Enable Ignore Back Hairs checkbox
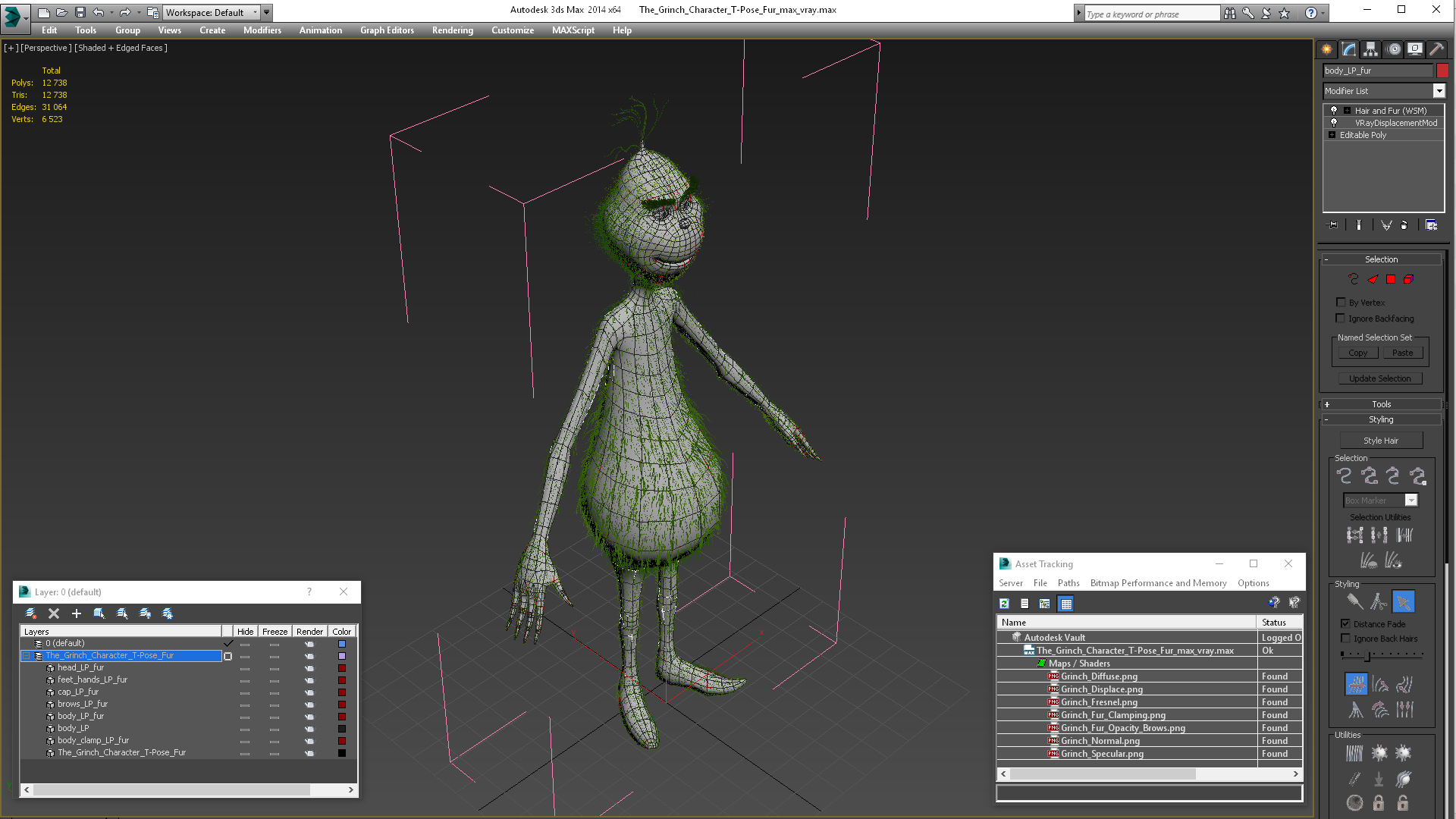This screenshot has height=819, width=1456. (1345, 639)
